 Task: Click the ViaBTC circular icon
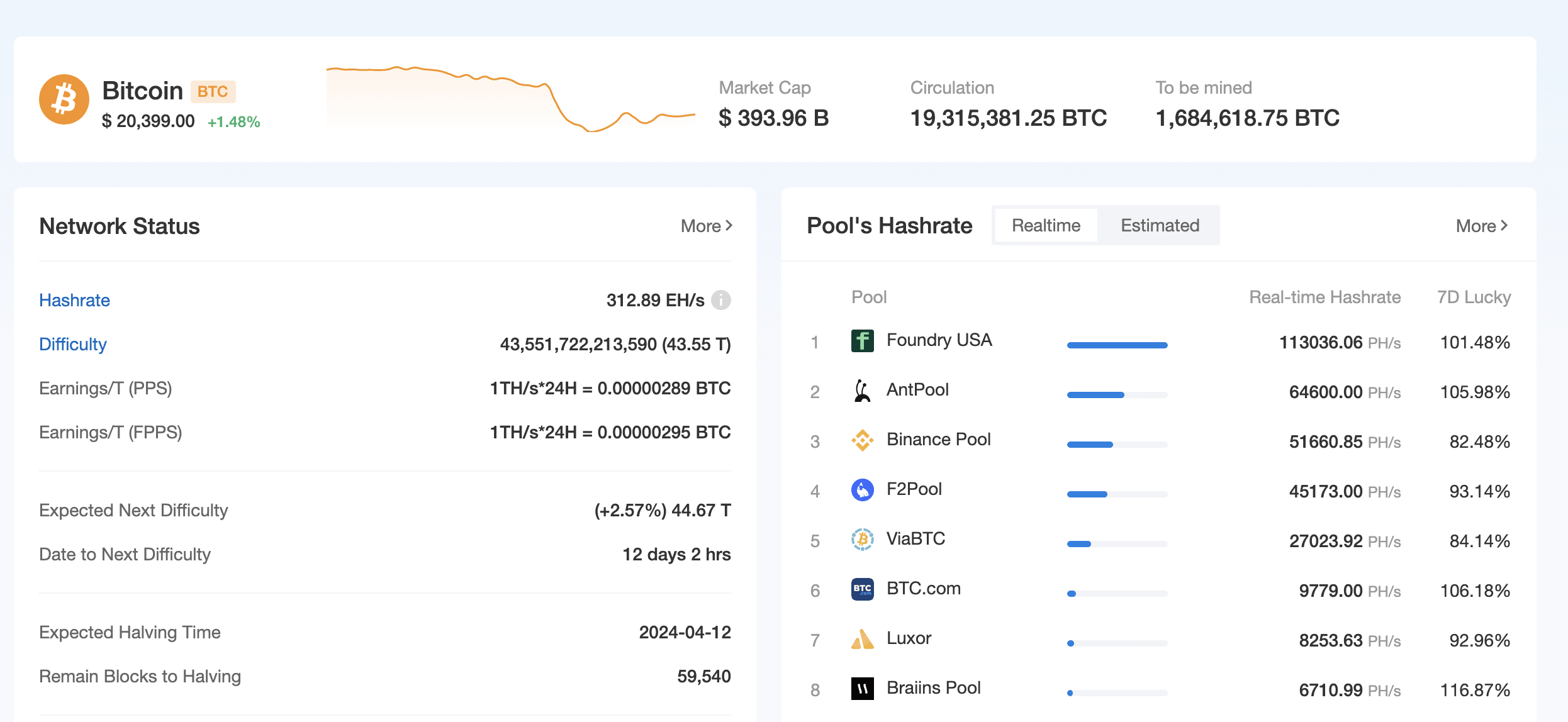coord(862,540)
